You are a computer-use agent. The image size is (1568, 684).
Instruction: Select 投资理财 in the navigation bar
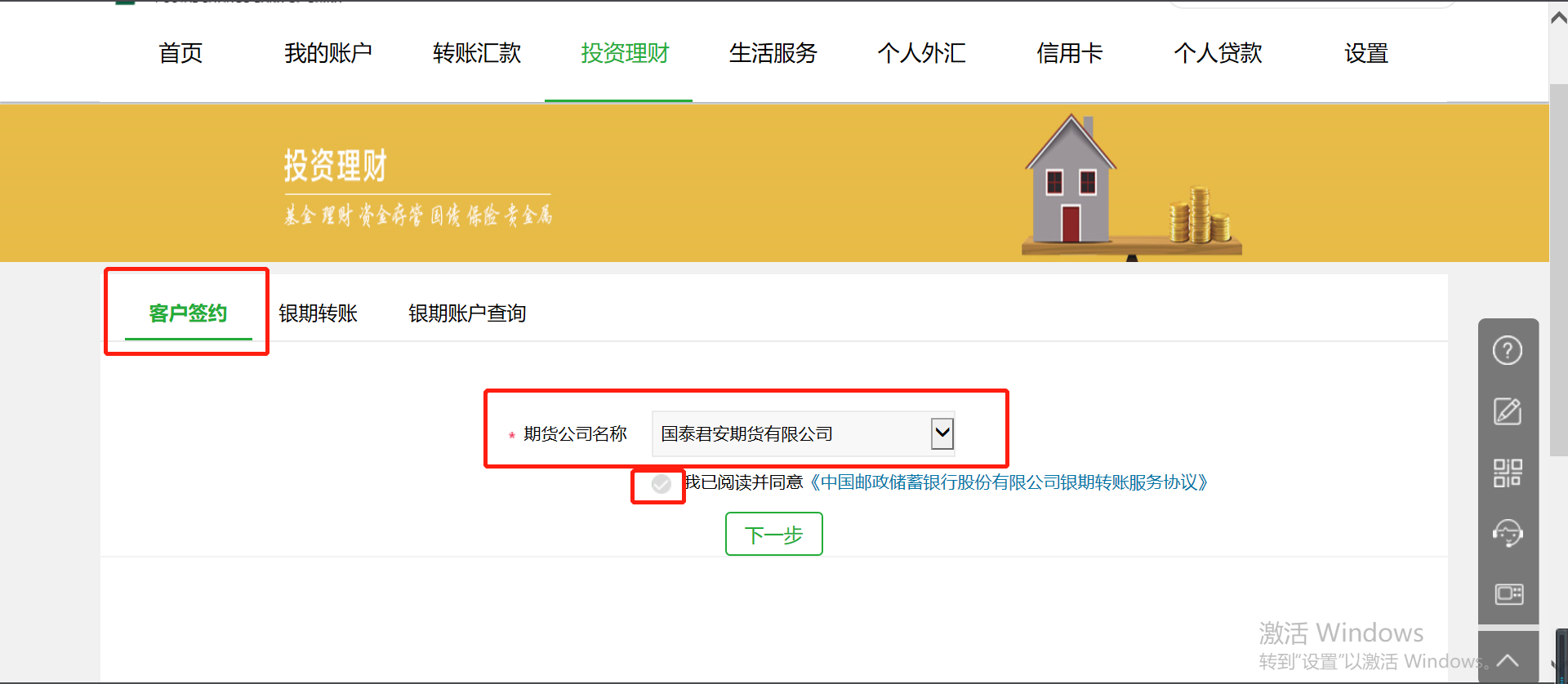625,53
